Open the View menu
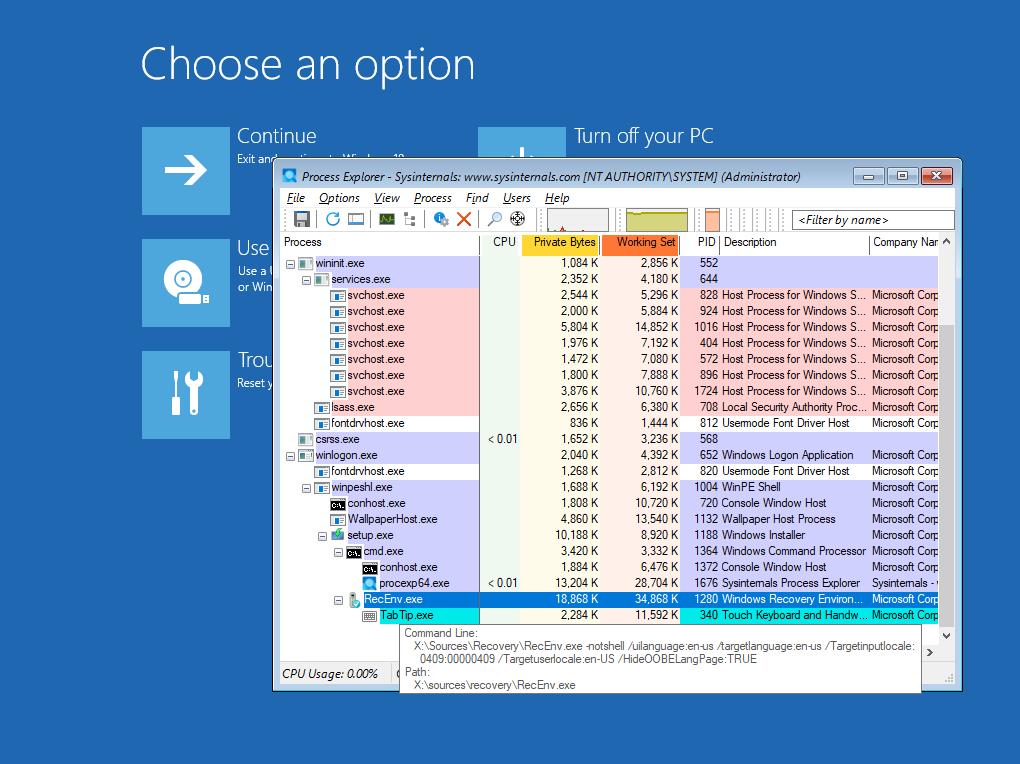Screen dimensions: 1020x764 coord(386,198)
